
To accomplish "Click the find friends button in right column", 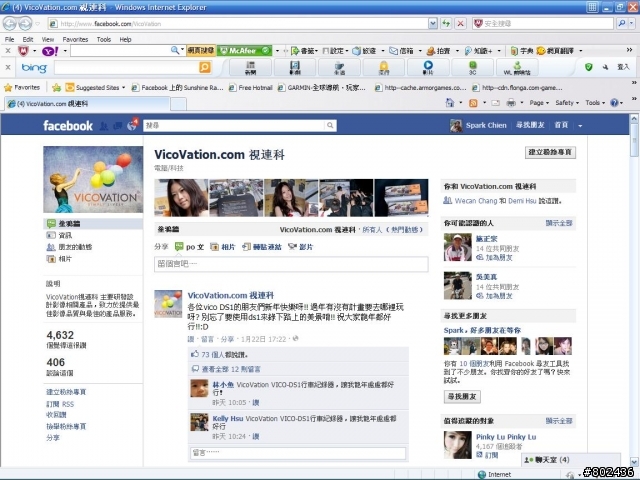I will tap(462, 397).
